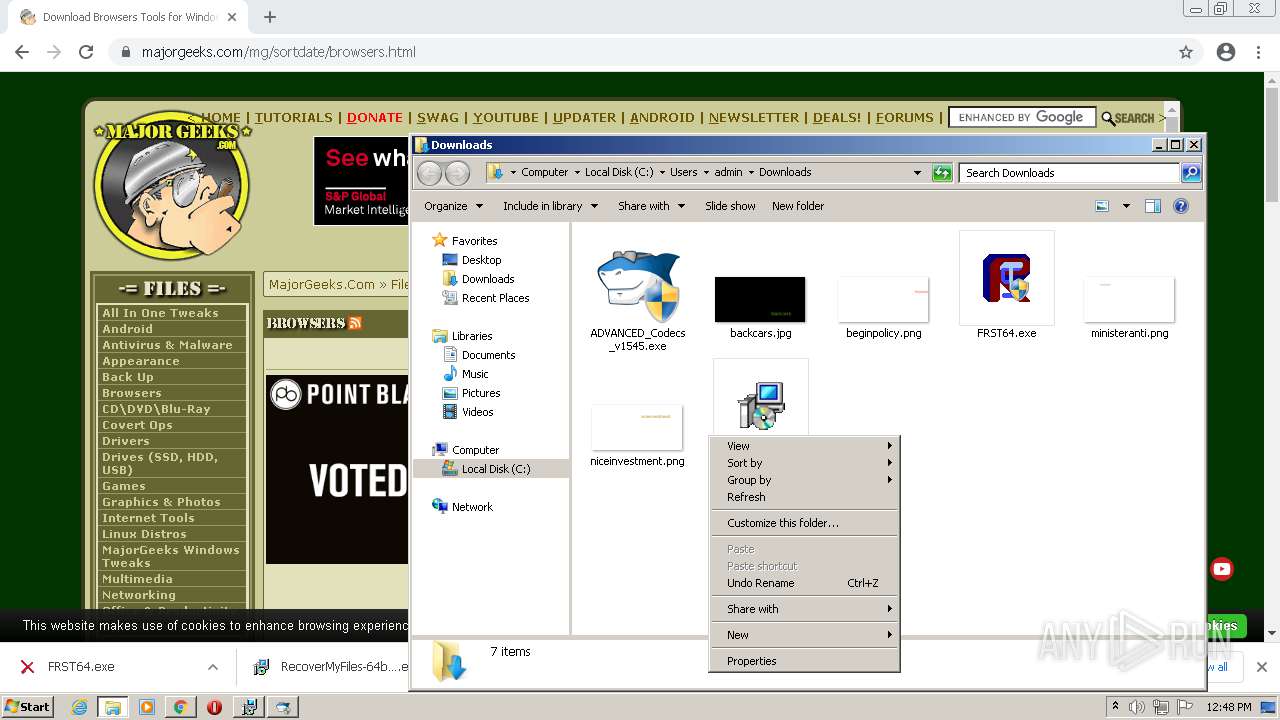Open Antivirus & Malware category
Viewport: 1280px width, 720px height.
tap(167, 345)
